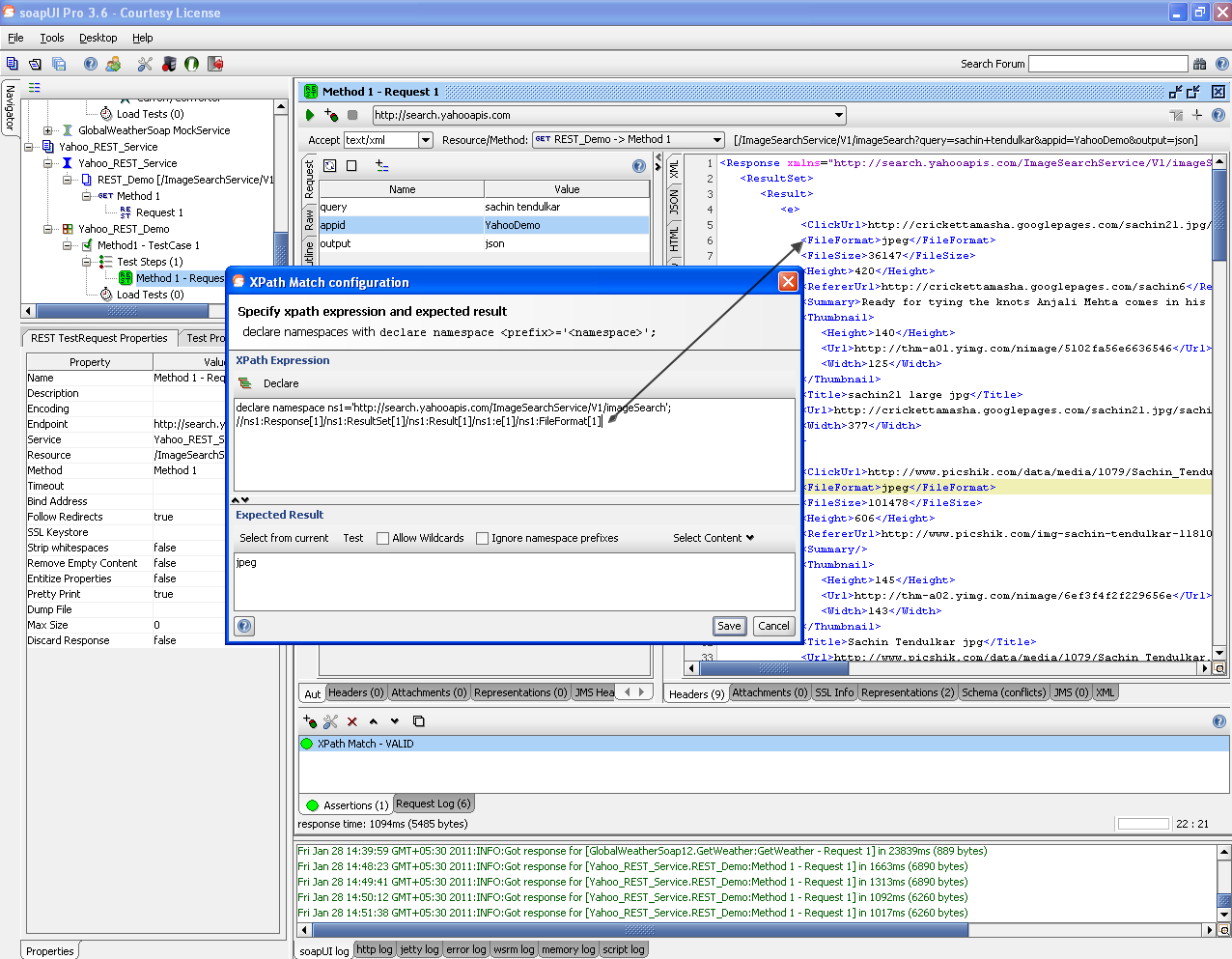The image size is (1232, 959).
Task: Click the red X remove assertion icon
Action: [x=352, y=721]
